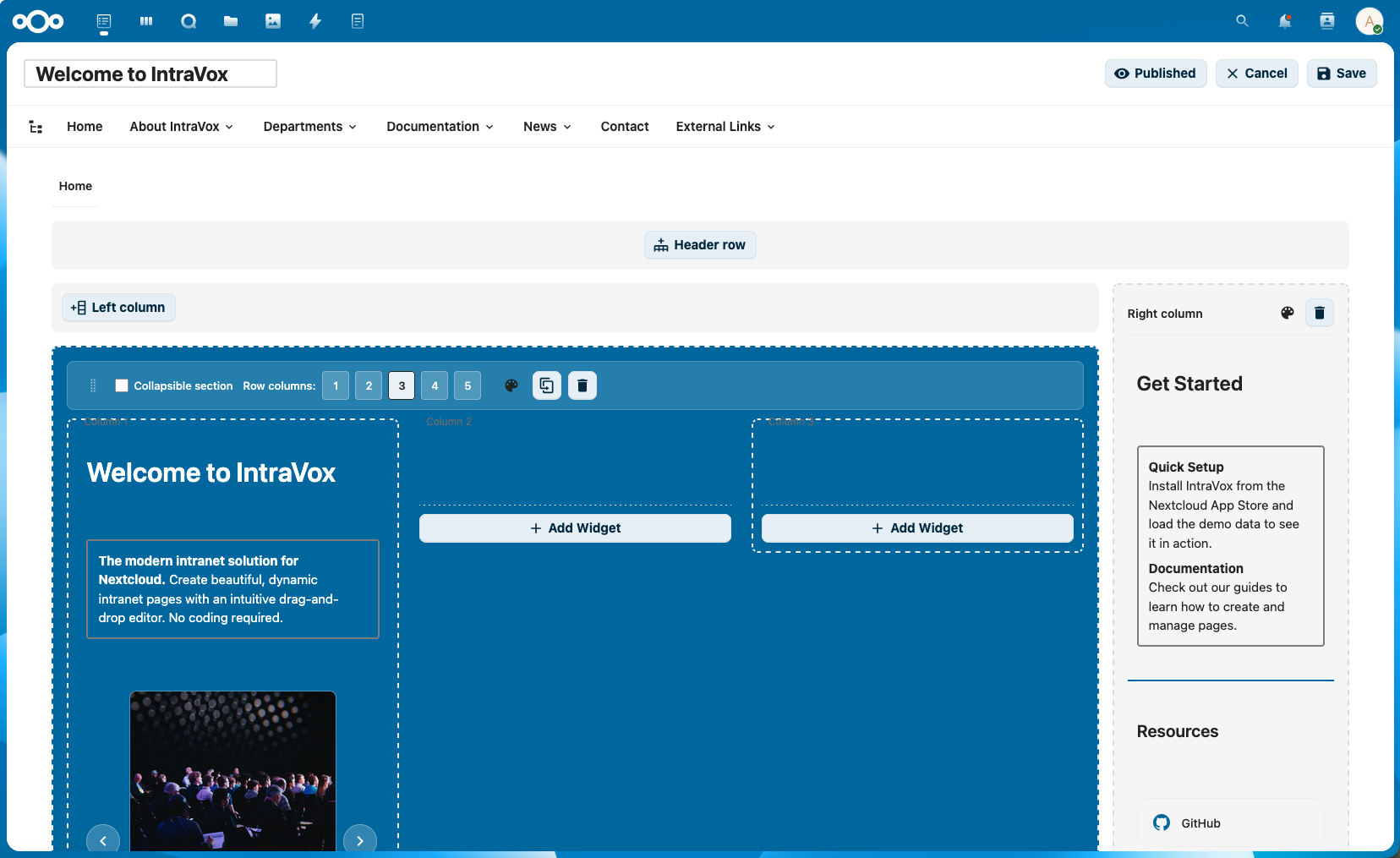
Task: Switch row layout to 1 column
Action: click(336, 385)
